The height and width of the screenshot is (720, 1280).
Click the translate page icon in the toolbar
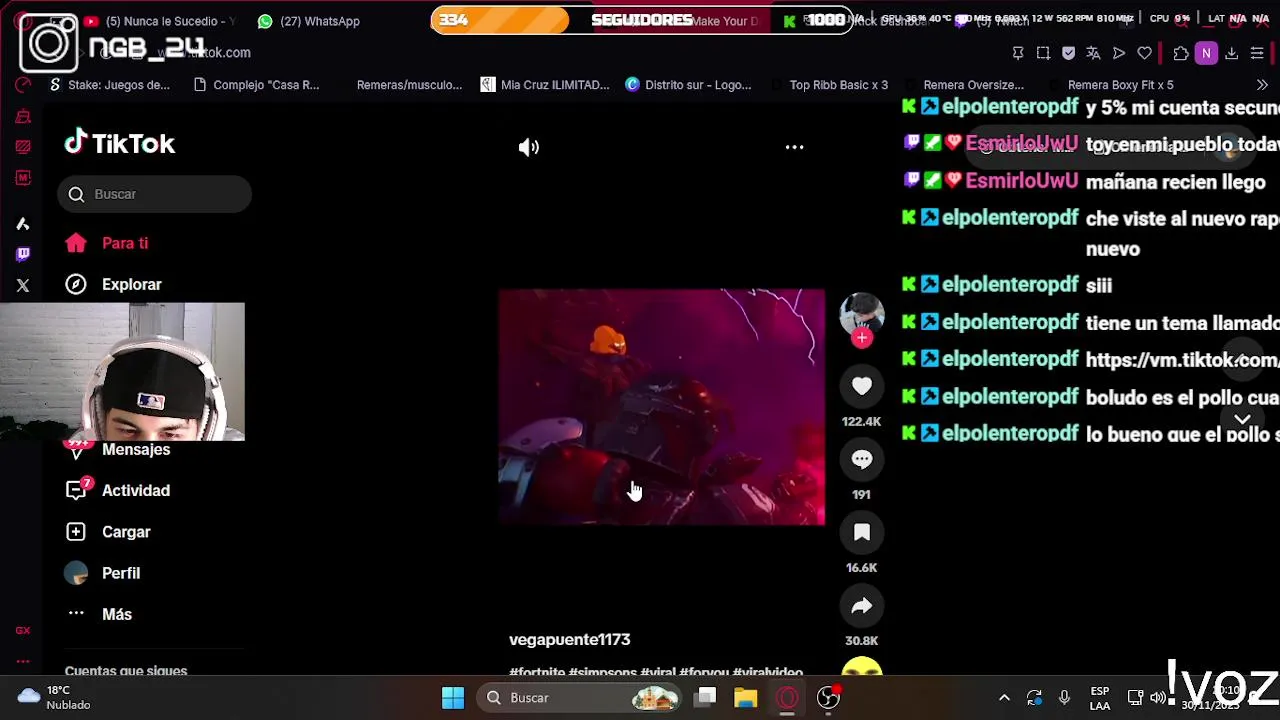[x=1093, y=53]
